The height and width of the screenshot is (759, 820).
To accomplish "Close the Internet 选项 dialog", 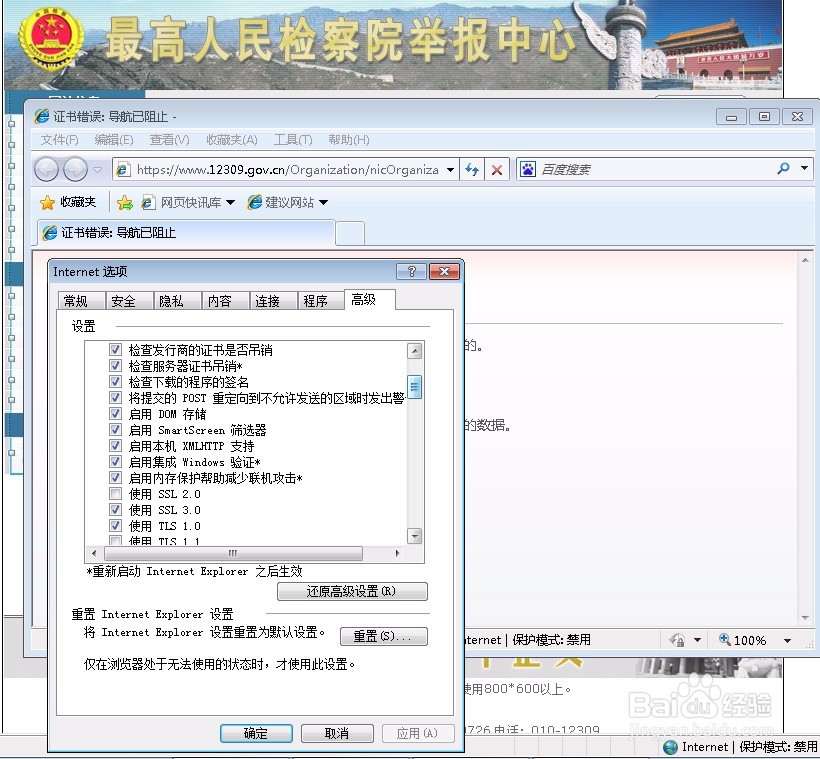I will pos(445,271).
